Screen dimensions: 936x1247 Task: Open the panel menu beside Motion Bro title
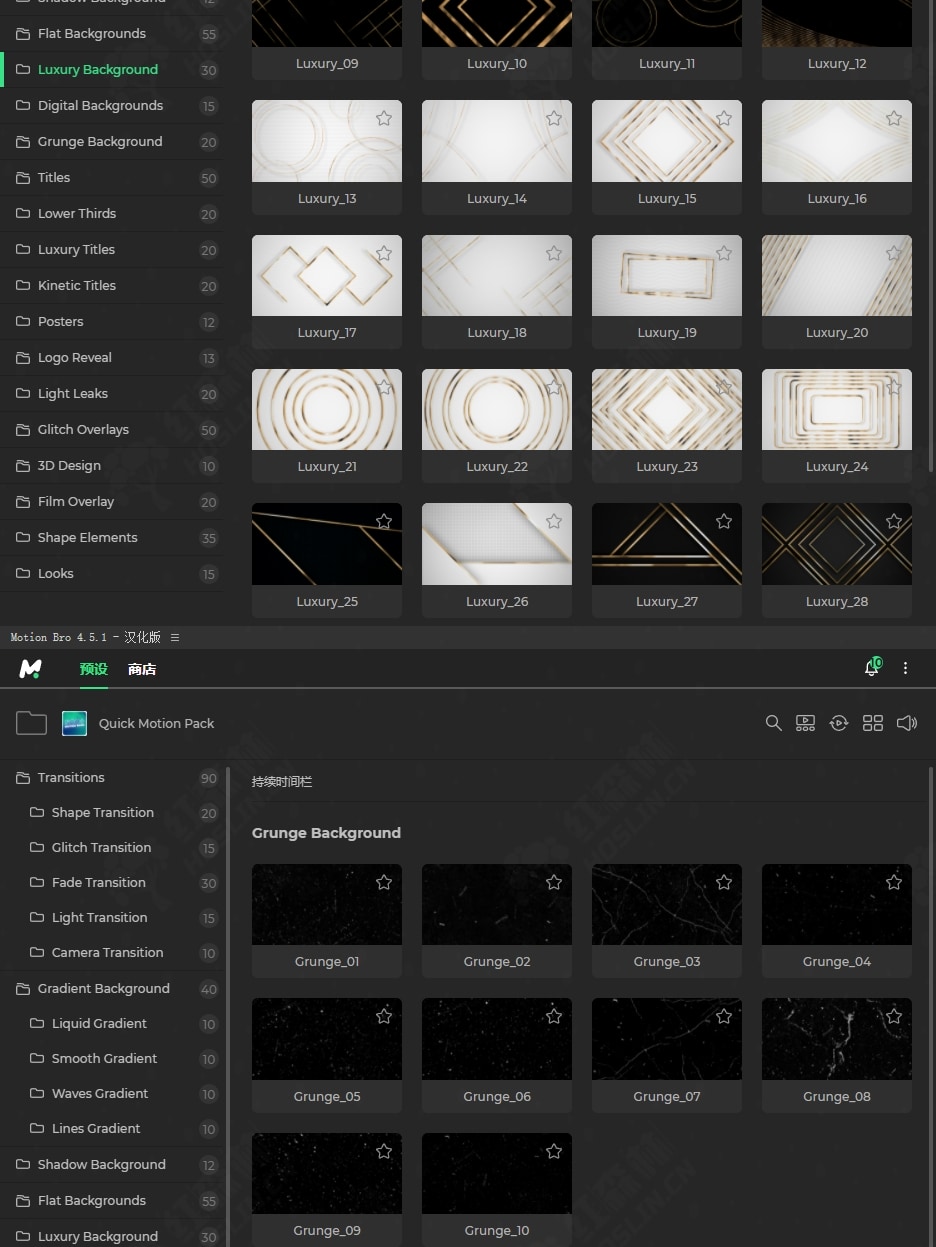[x=175, y=637]
